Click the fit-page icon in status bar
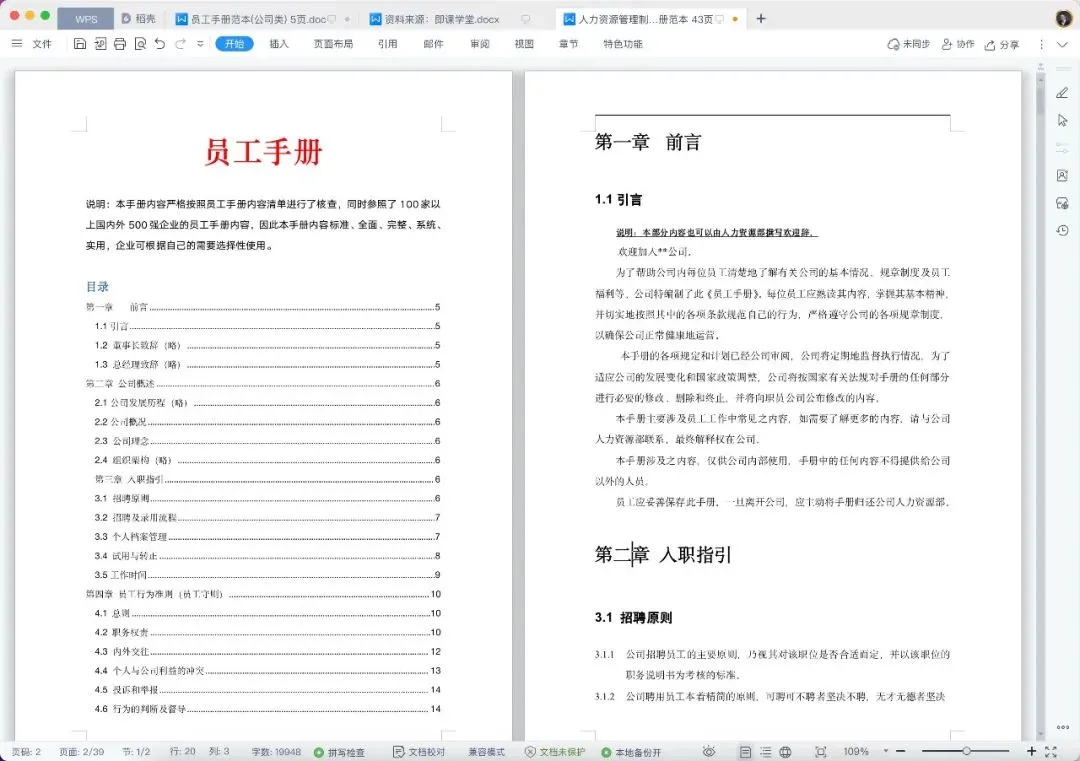The width and height of the screenshot is (1080, 761). pos(820,752)
